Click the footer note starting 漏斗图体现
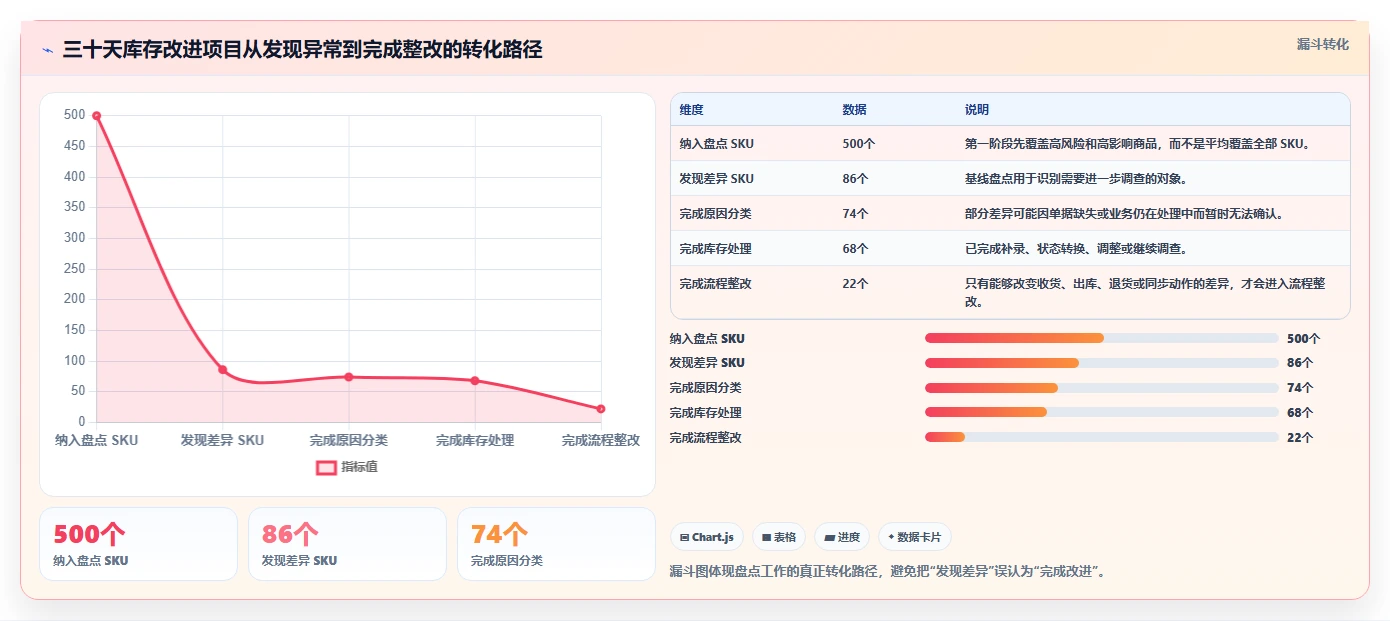Screen dimensions: 1390x621 tap(888, 572)
